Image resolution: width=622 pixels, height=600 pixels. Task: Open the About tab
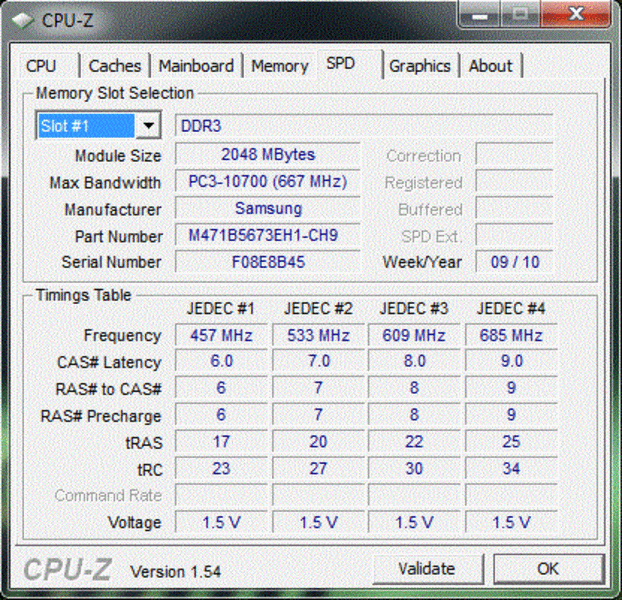(x=491, y=66)
